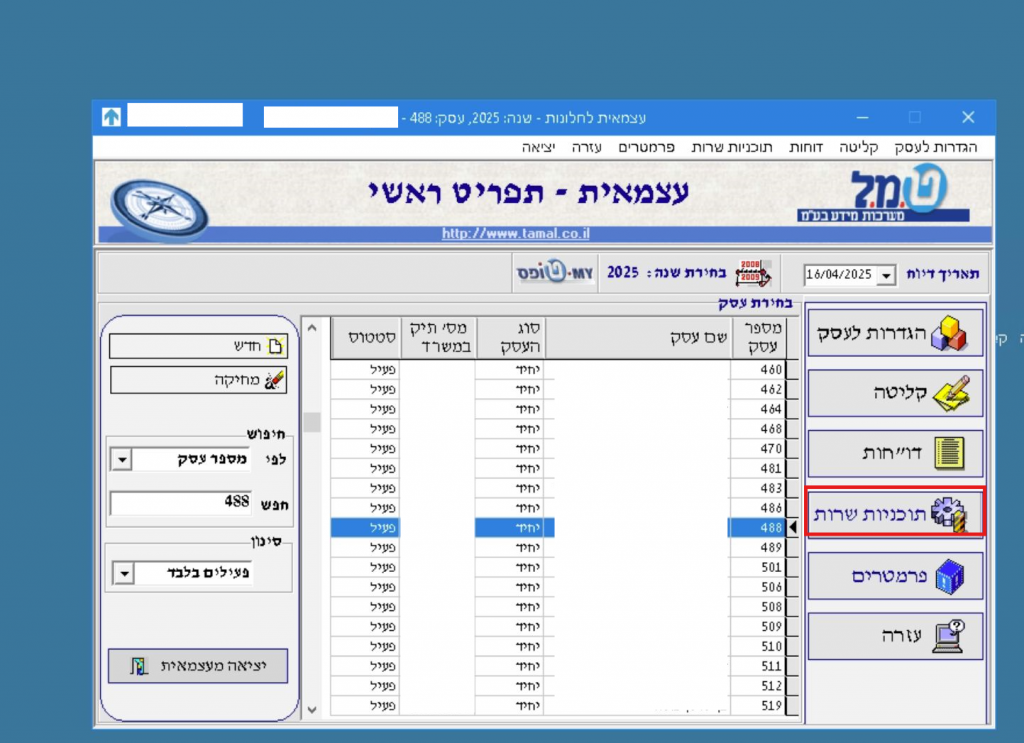Expand the תאריך דיווח date dropdown
1024x743 pixels.
(x=886, y=275)
